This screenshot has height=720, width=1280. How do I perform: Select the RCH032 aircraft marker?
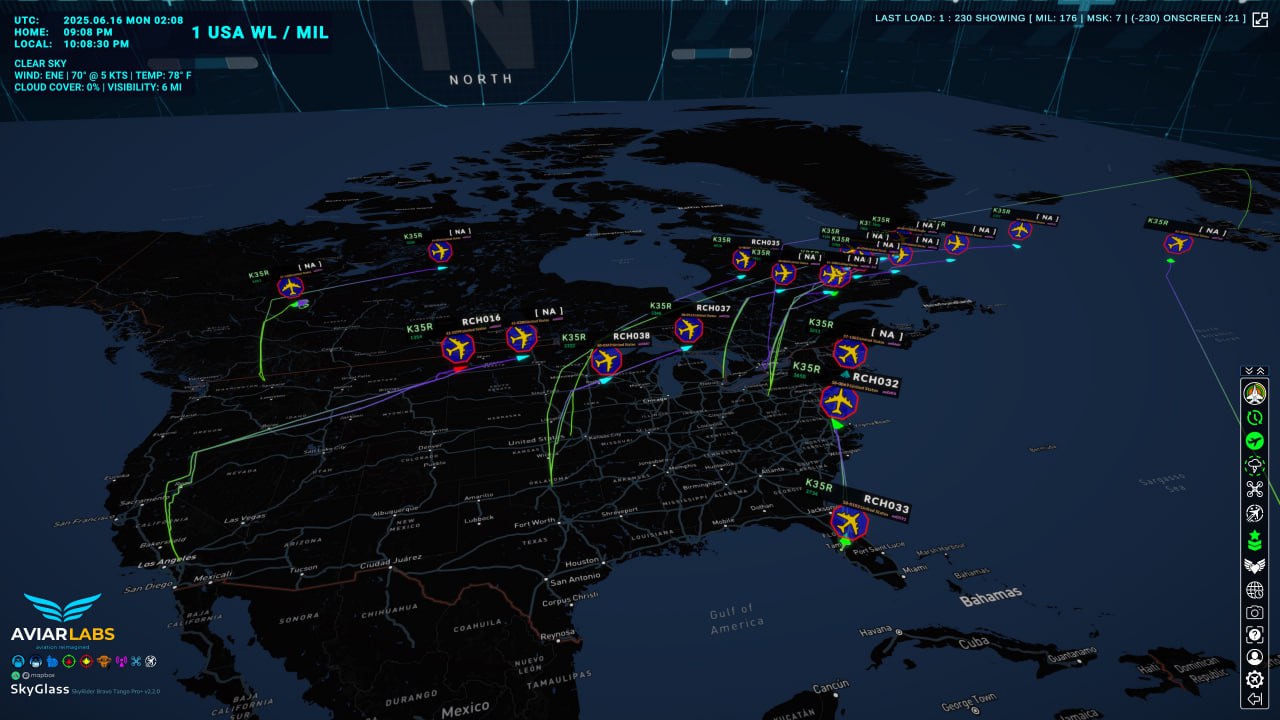pyautogui.click(x=839, y=402)
